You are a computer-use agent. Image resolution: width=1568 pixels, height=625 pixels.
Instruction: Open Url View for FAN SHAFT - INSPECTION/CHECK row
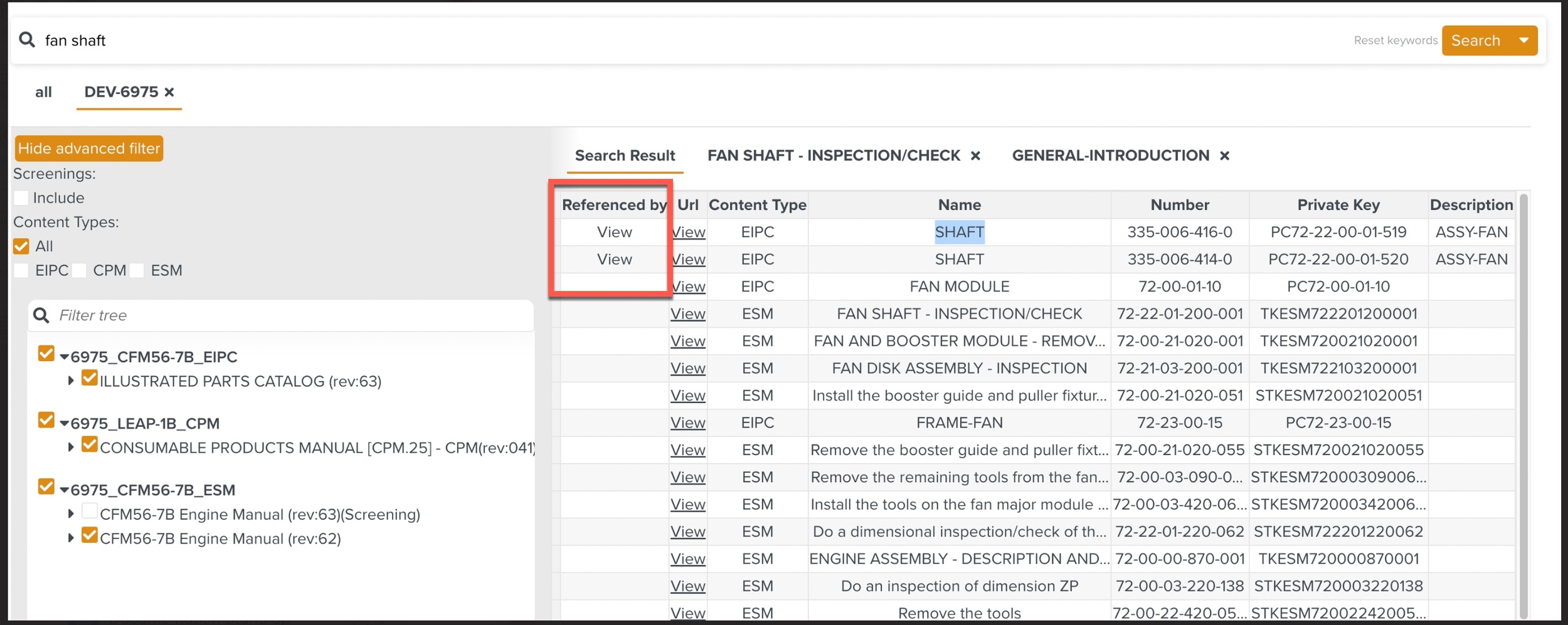[688, 313]
